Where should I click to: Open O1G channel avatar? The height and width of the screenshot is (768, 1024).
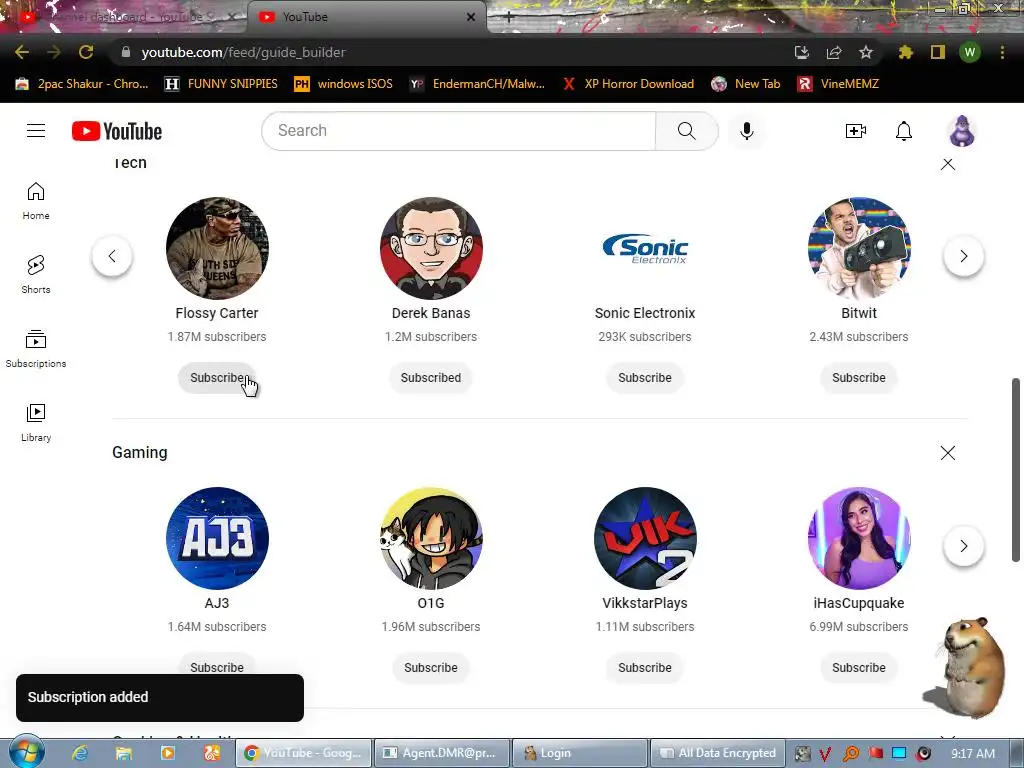click(431, 538)
